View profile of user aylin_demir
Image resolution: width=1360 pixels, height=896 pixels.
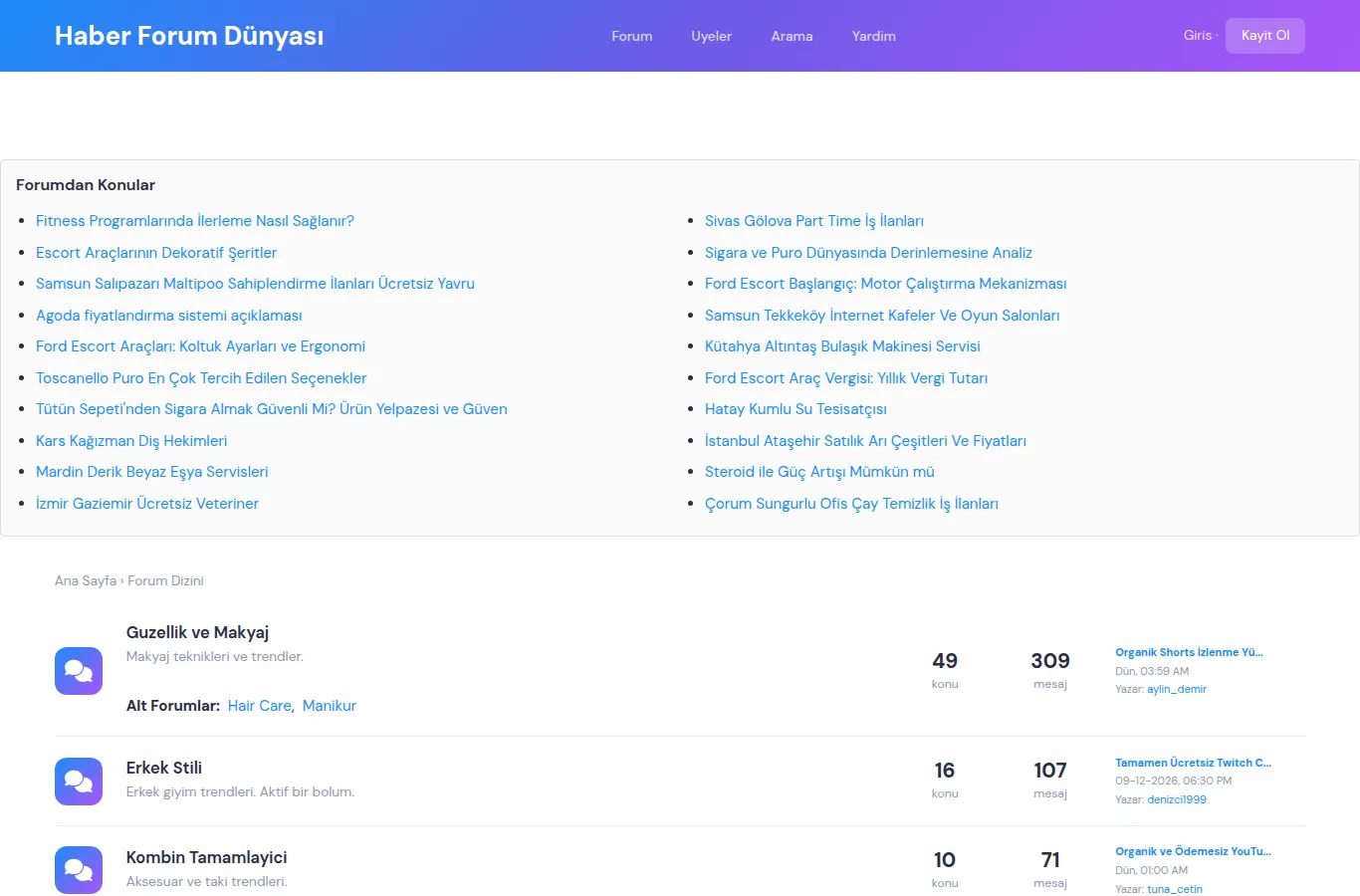tap(1177, 689)
